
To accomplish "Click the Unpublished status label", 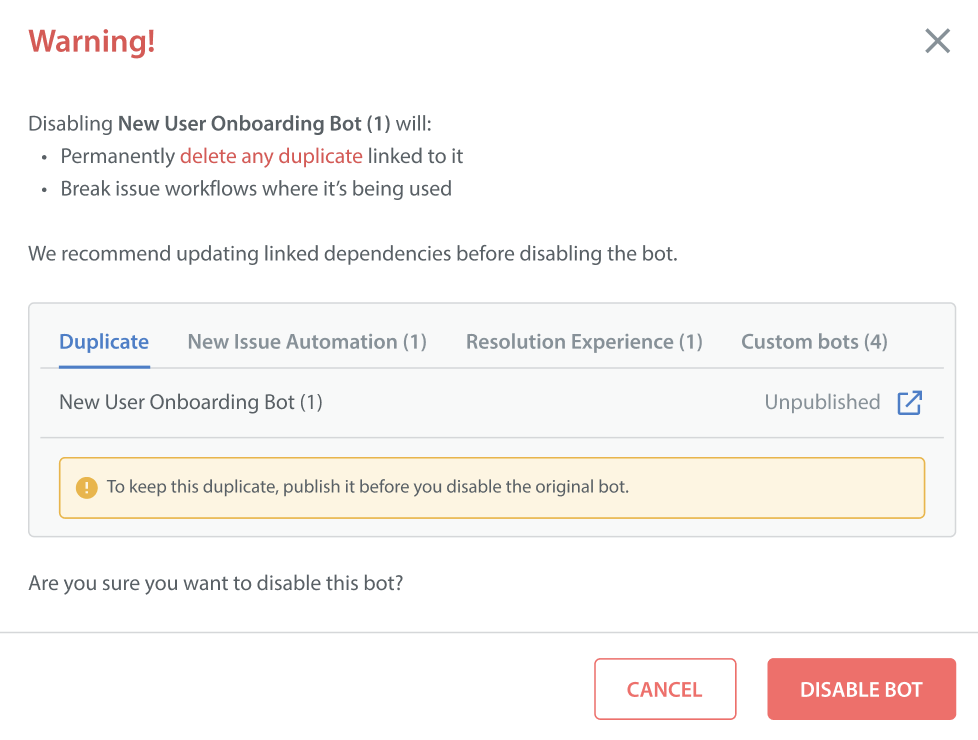I will point(822,402).
